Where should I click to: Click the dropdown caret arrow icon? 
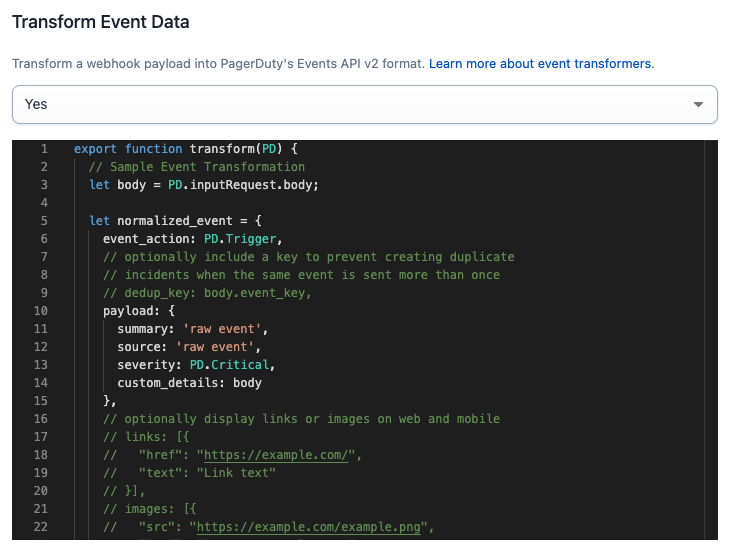pyautogui.click(x=698, y=104)
